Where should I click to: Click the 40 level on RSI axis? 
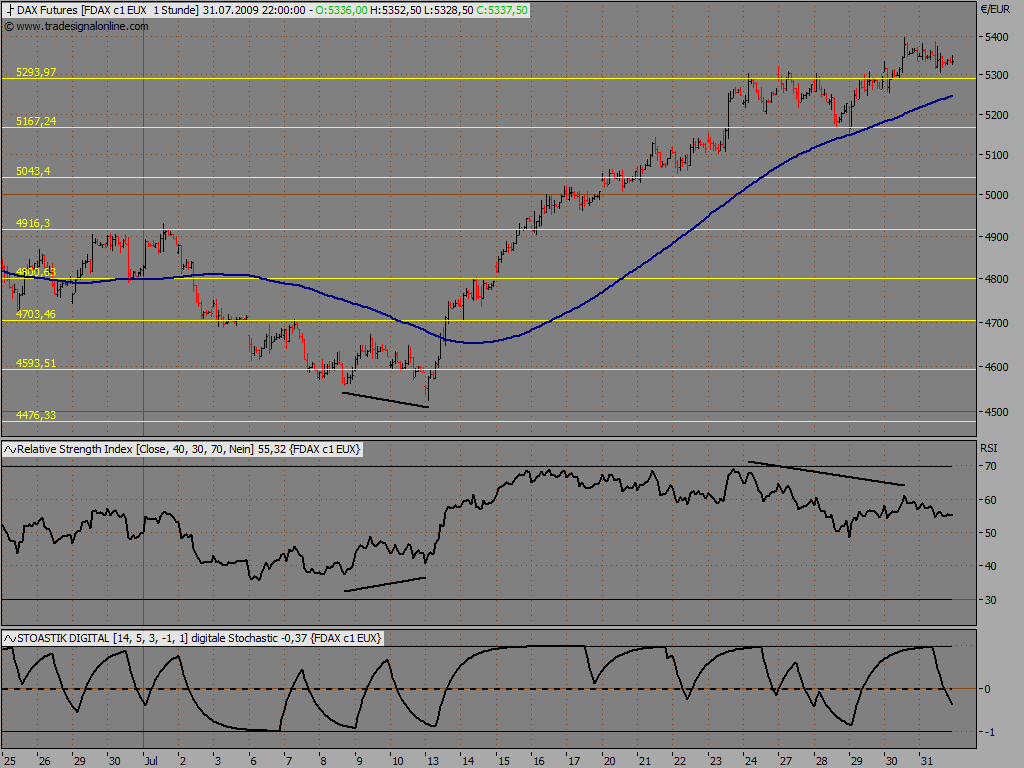click(991, 566)
